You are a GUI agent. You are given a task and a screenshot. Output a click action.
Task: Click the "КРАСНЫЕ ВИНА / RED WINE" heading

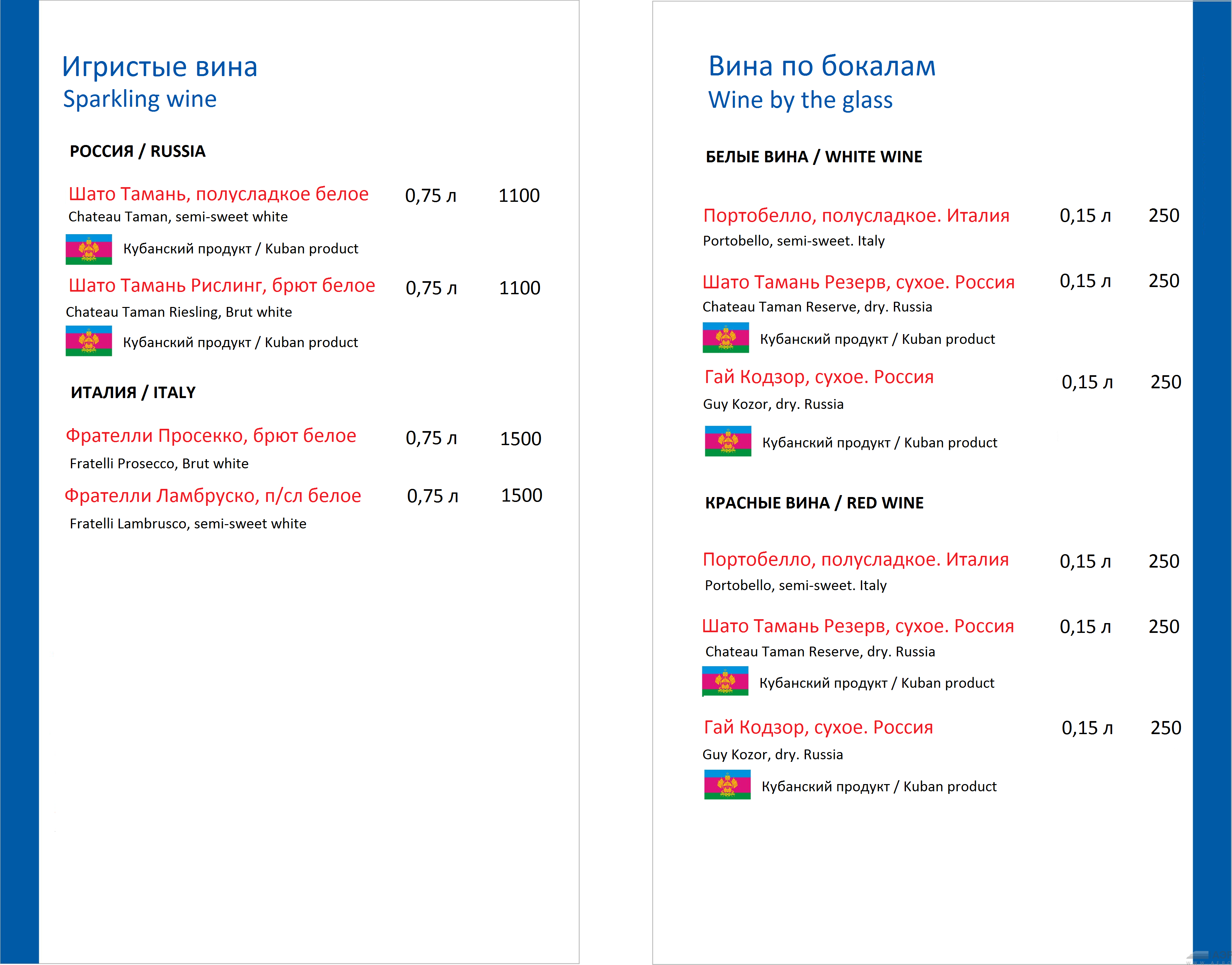pyautogui.click(x=814, y=503)
